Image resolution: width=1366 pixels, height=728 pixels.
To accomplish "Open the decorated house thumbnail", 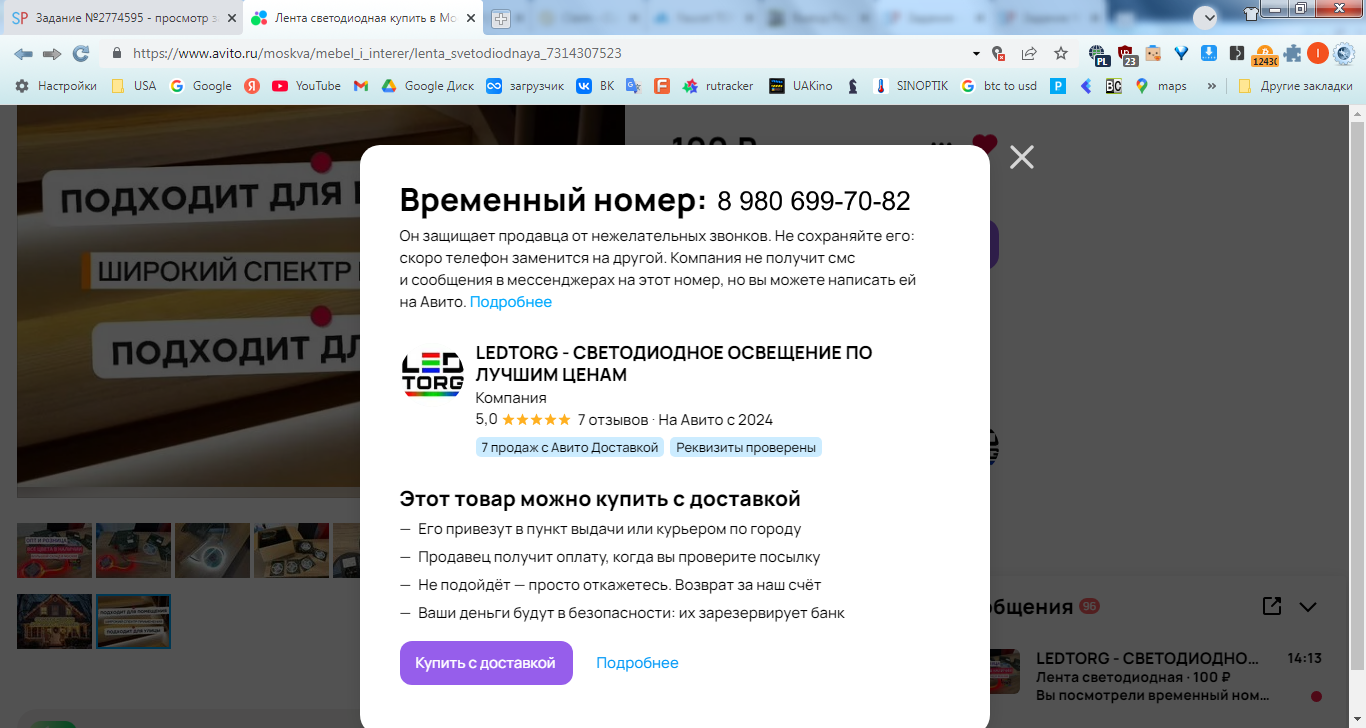I will (54, 621).
